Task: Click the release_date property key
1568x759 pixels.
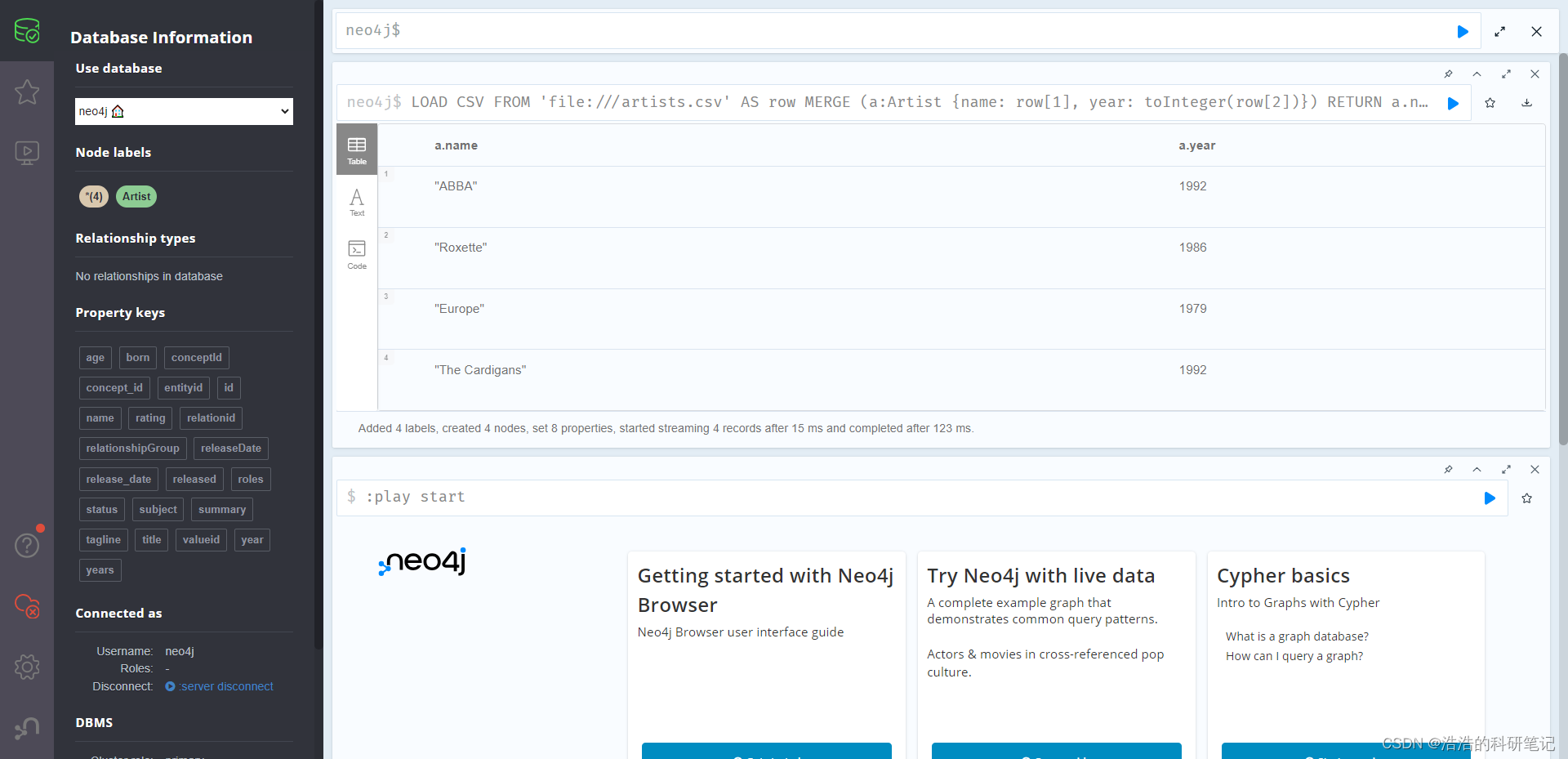Action: tap(118, 480)
